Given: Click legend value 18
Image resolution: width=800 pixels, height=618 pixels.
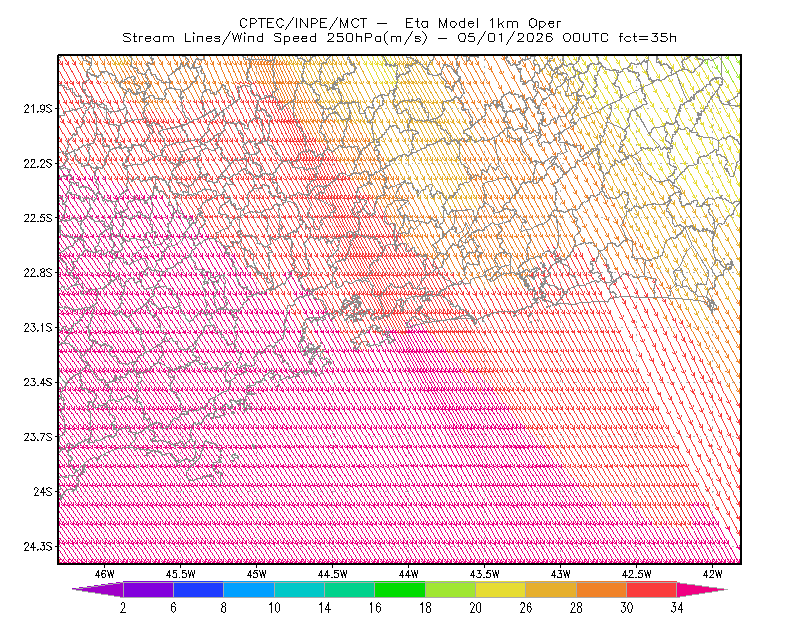Looking at the screenshot, I should click(425, 608).
